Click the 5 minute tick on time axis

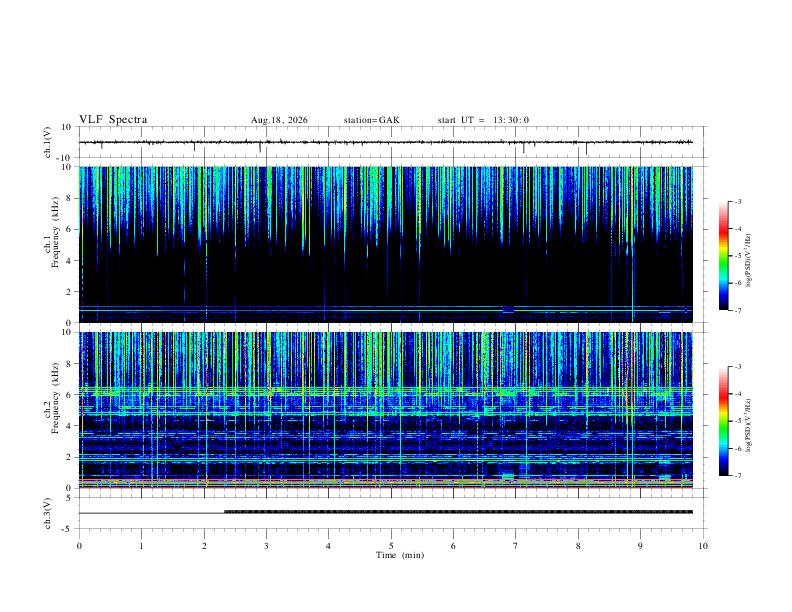tap(391, 546)
